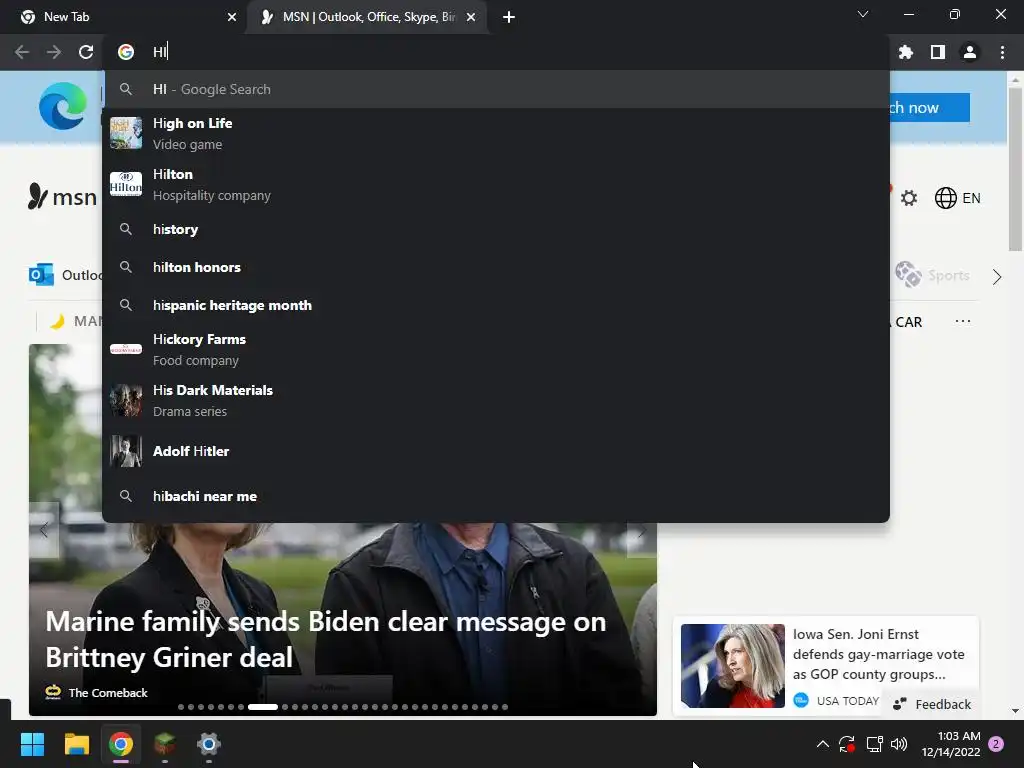Expand more shortcuts with the right chevron
1024x768 pixels.
tap(997, 277)
